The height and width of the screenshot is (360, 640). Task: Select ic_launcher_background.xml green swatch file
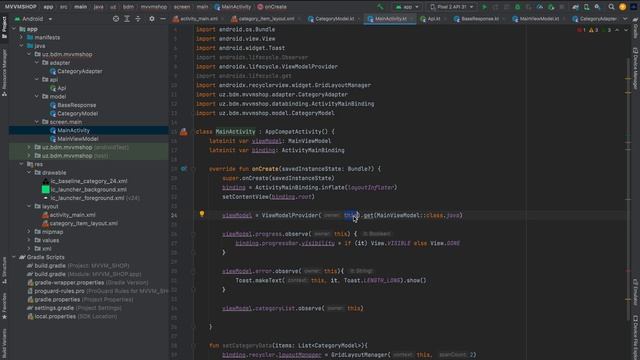[x=84, y=189]
